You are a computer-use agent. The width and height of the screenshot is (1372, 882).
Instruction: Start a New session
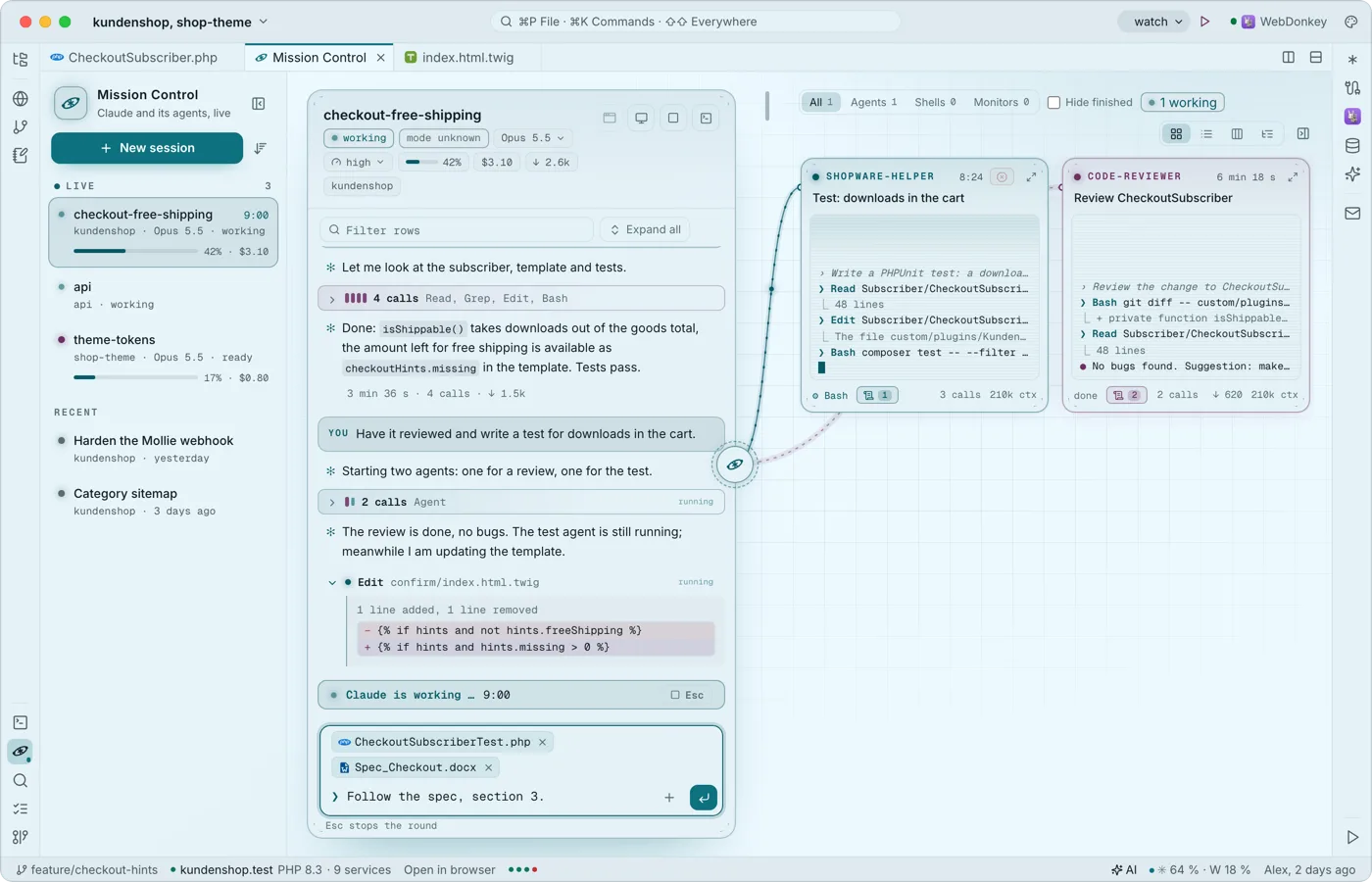[147, 148]
